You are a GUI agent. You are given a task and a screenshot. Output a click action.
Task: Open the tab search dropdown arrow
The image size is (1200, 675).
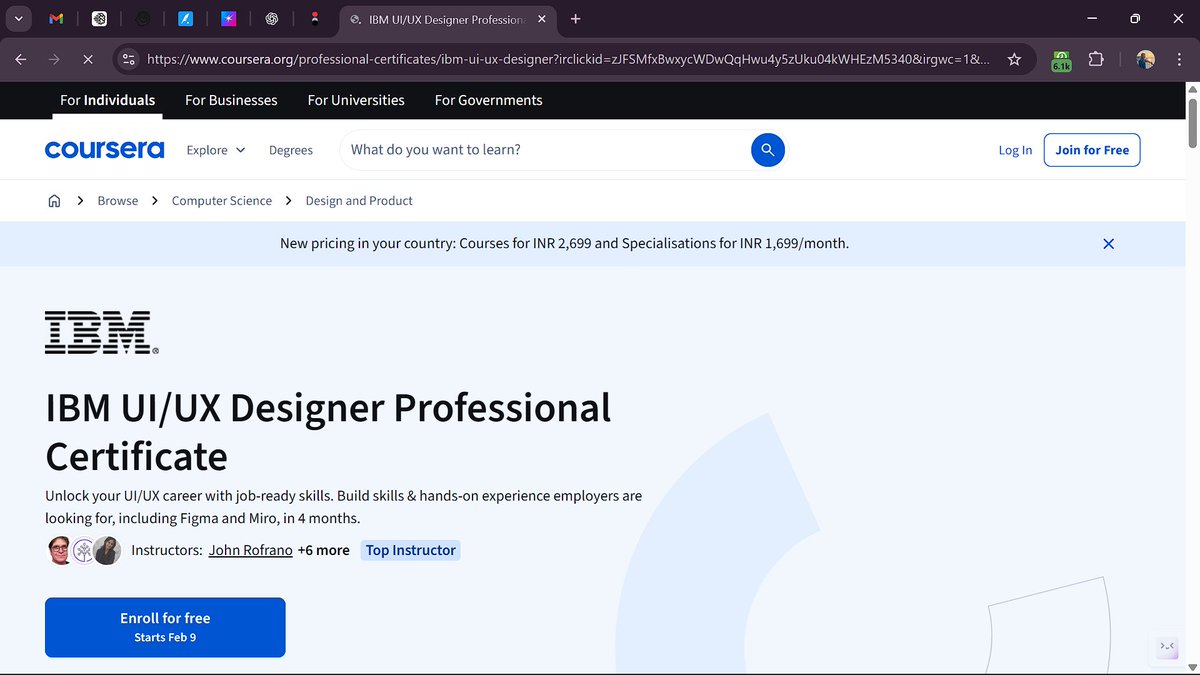18,19
